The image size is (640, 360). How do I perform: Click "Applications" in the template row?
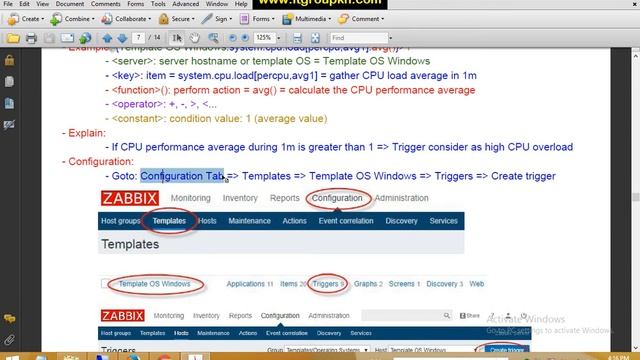click(x=246, y=284)
